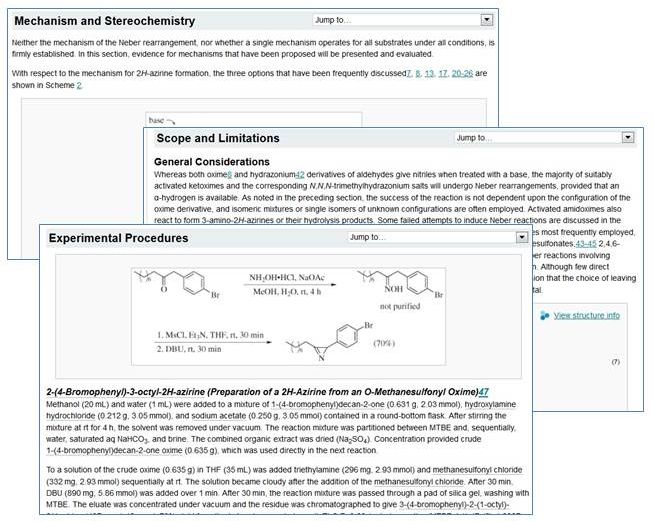This screenshot has height=522, width=654.
Task: Click 'hydroxylamine' compound term
Action: (x=490, y=404)
